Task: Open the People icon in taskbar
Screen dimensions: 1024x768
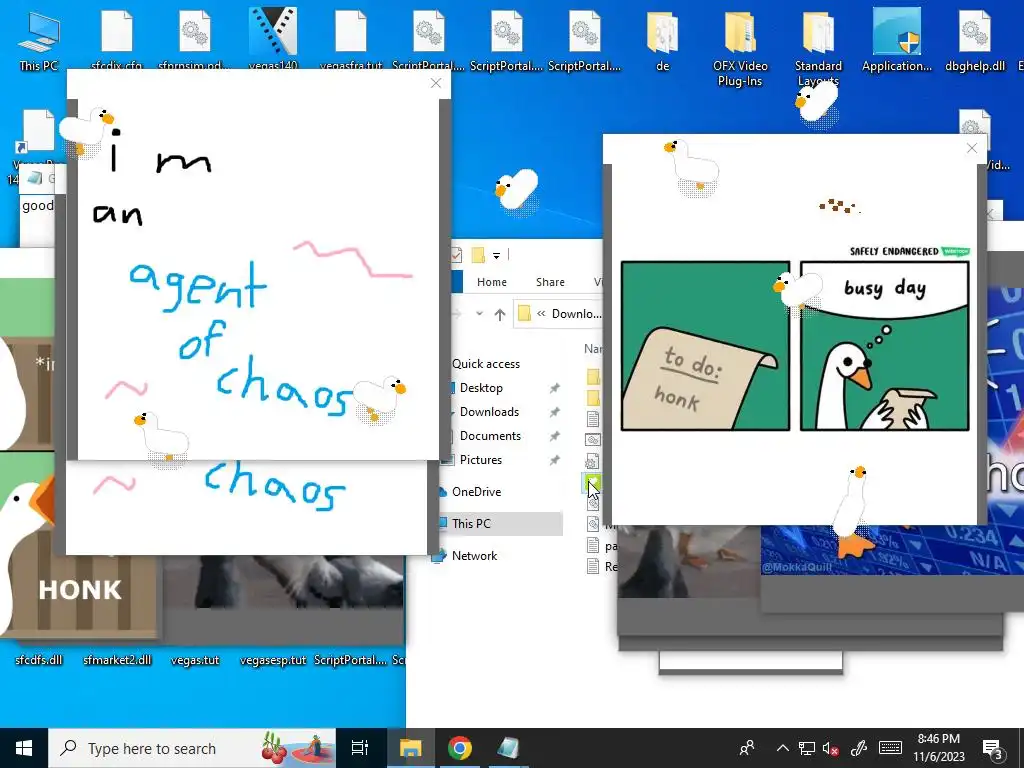Action: coord(747,748)
